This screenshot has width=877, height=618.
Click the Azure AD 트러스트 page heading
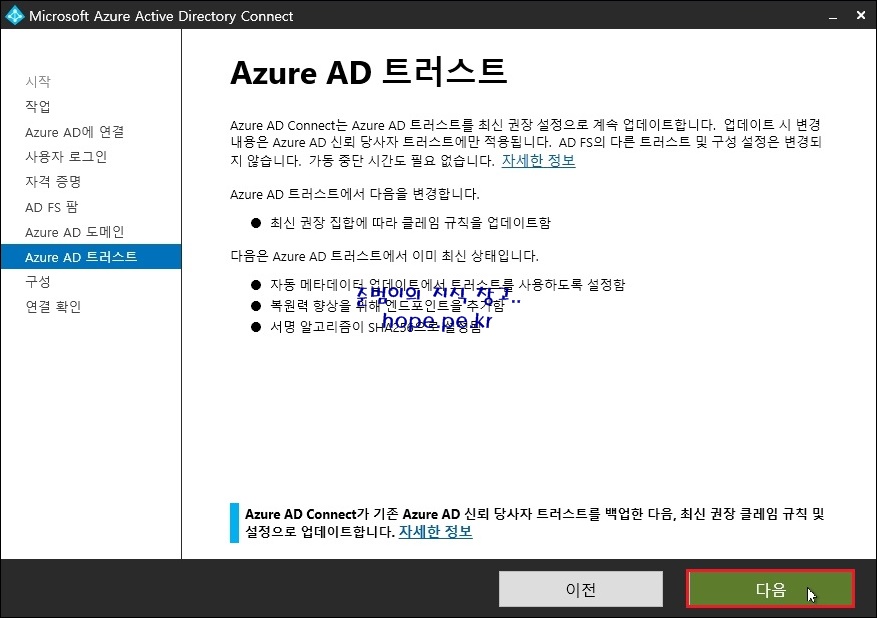[369, 73]
